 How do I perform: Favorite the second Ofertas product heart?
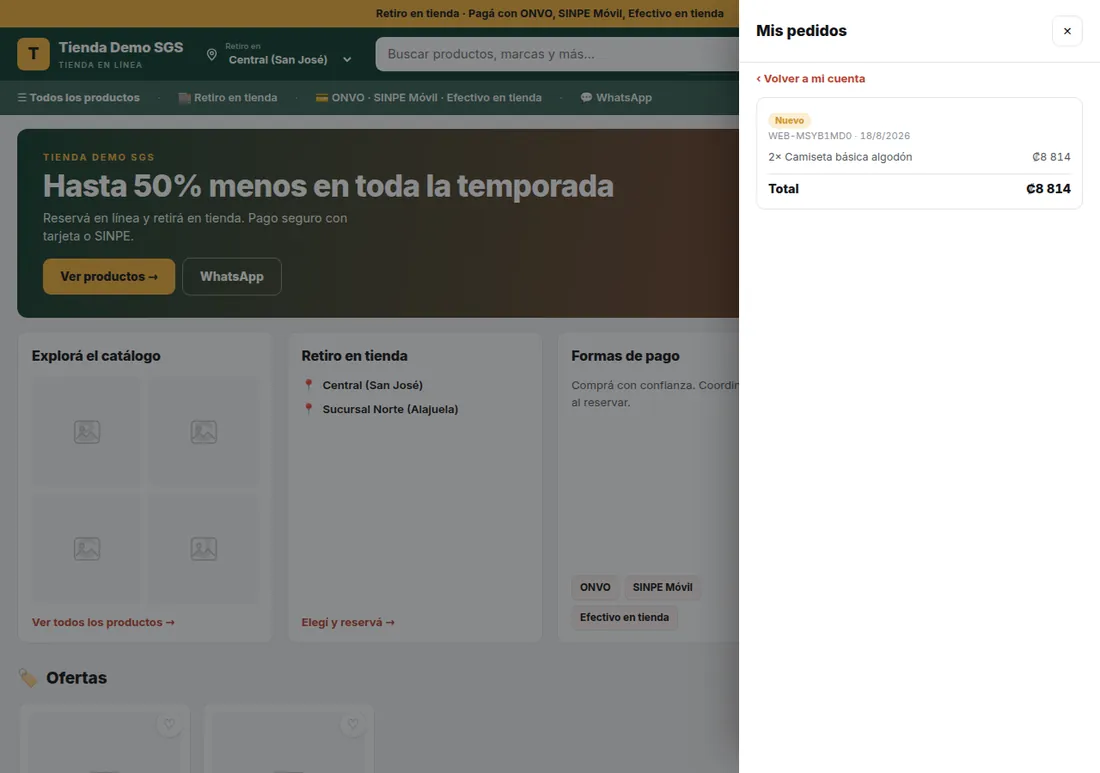tap(353, 724)
